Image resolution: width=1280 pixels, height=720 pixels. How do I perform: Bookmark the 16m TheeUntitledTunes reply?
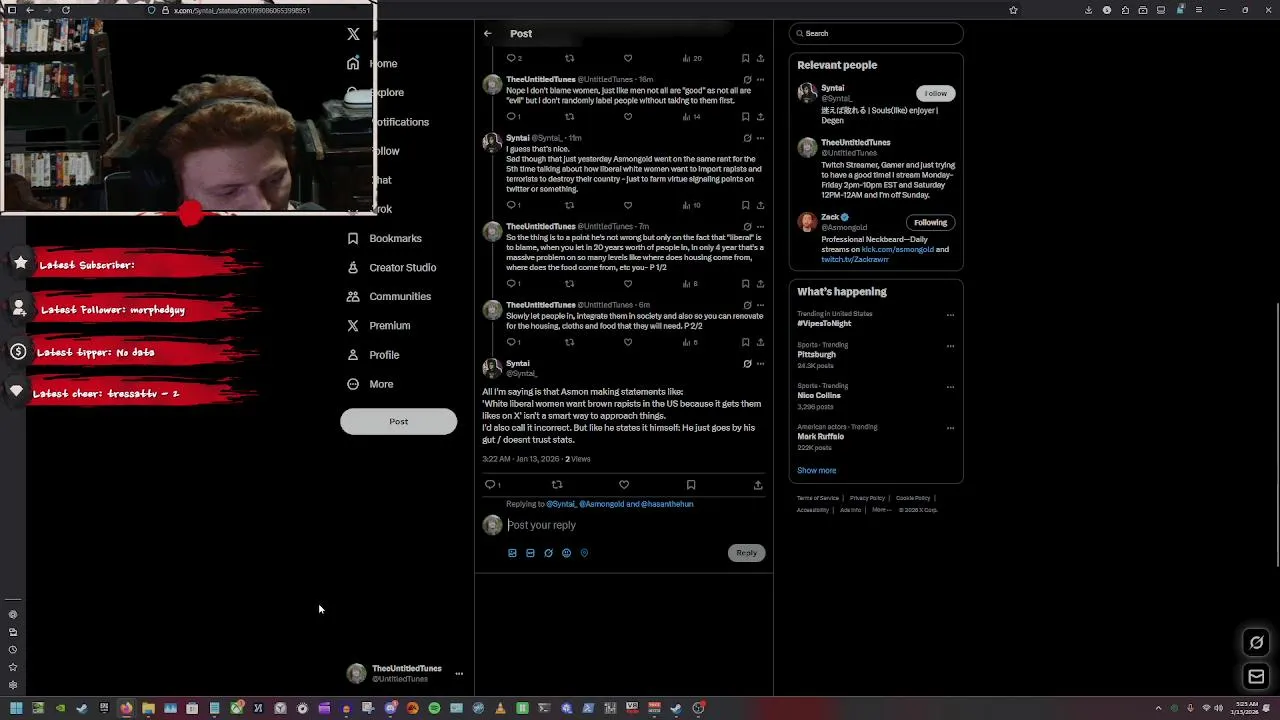(745, 117)
